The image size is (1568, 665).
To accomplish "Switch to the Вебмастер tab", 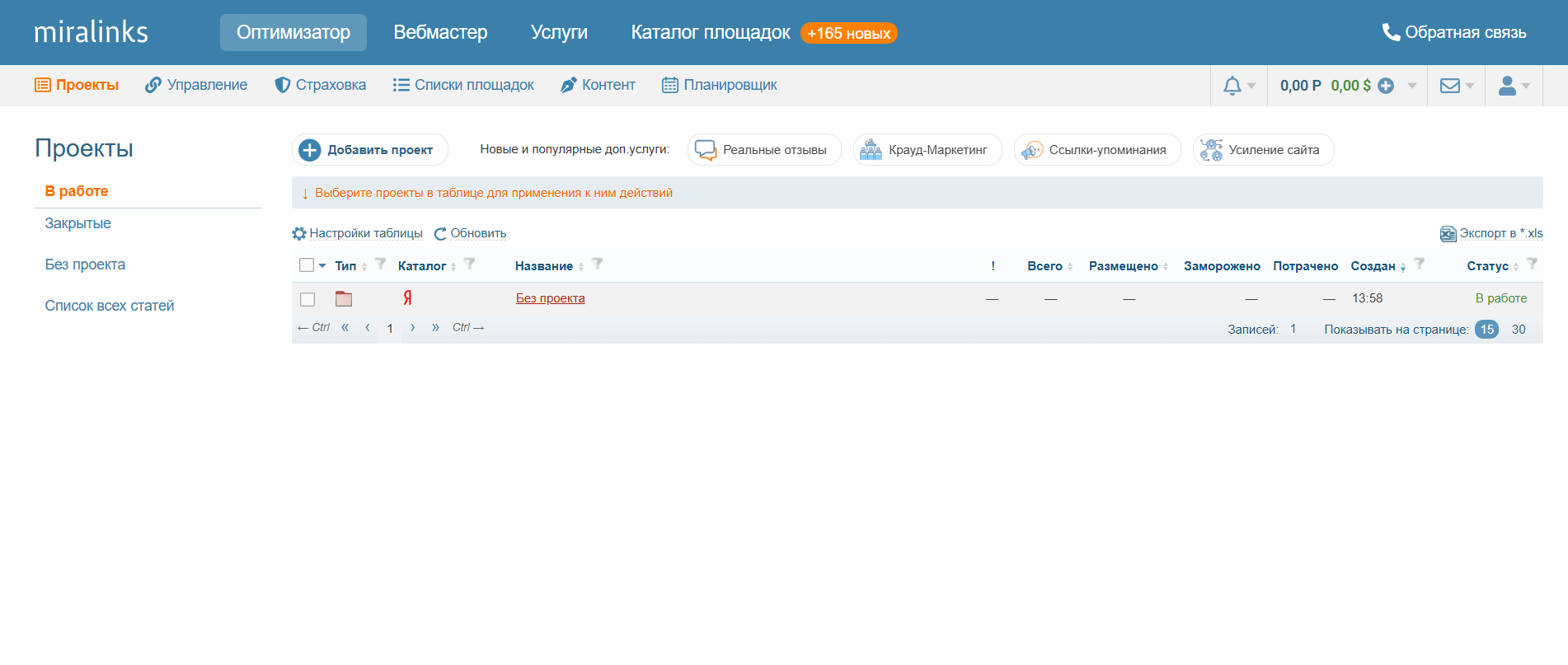I will [x=440, y=32].
